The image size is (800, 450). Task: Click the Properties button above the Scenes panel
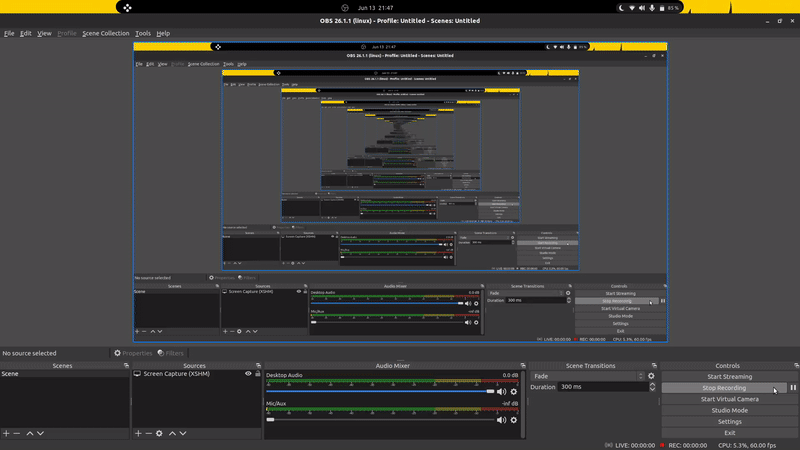(133, 353)
